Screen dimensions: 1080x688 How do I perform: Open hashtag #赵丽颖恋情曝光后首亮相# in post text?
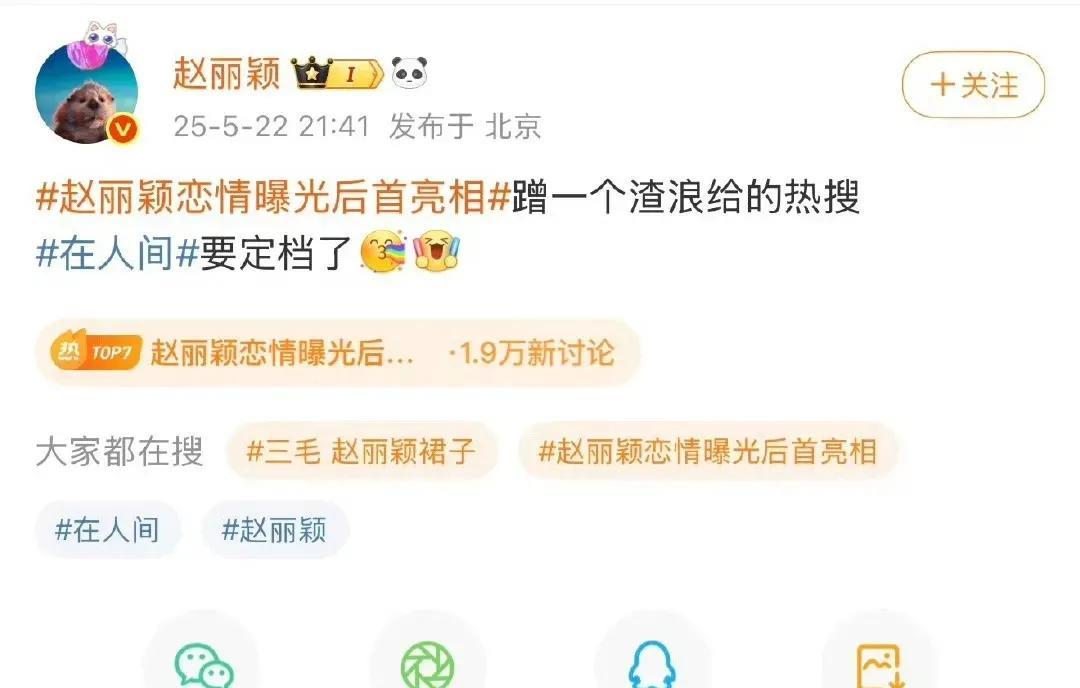[273, 196]
